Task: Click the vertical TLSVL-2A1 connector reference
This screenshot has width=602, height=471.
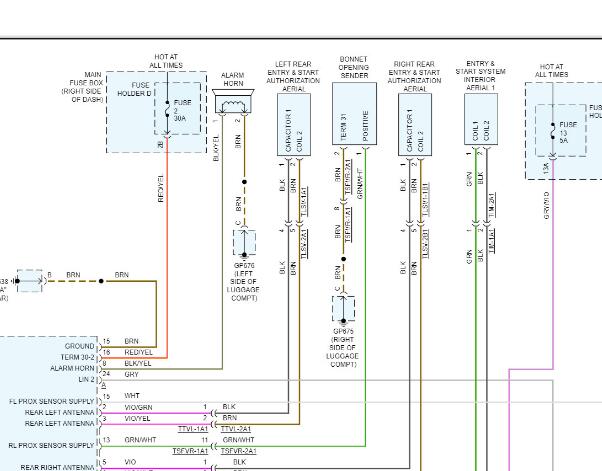Action: 304,243
